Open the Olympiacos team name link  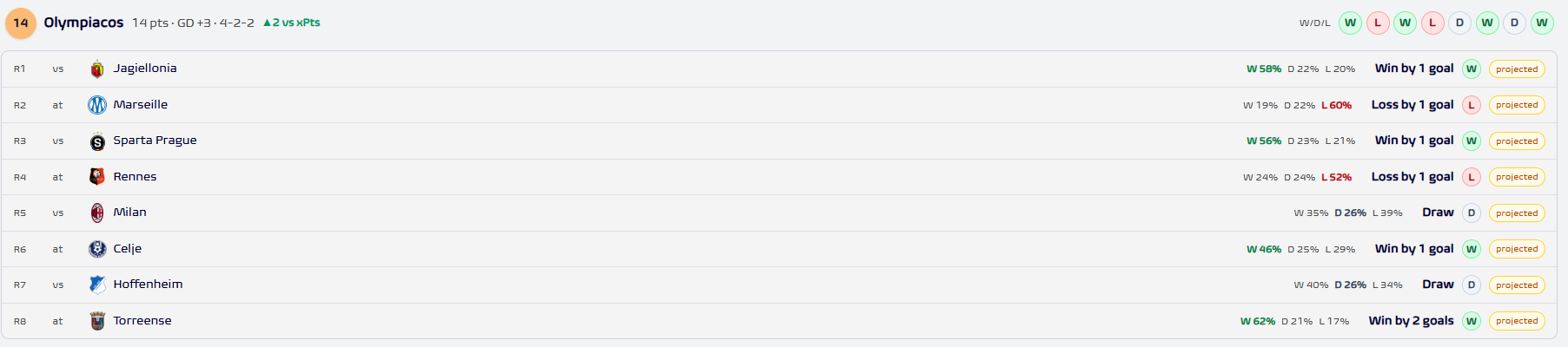pyautogui.click(x=83, y=23)
